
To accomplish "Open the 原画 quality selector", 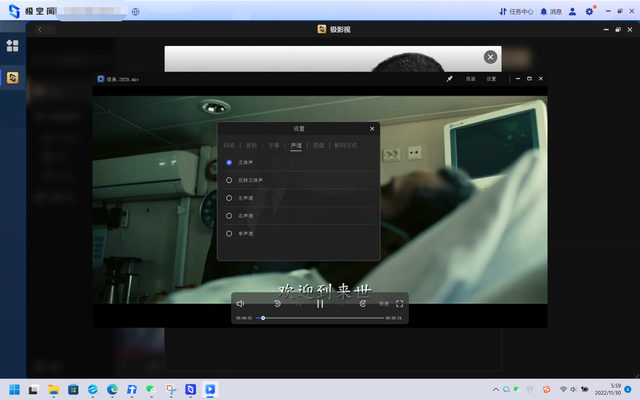I will (x=470, y=78).
